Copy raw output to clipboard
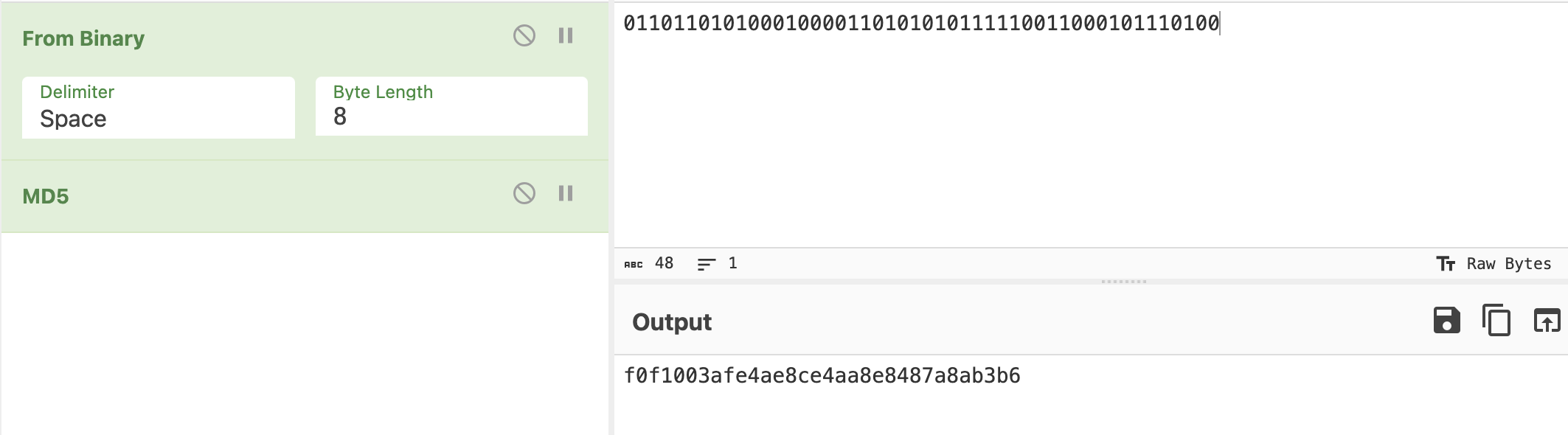 click(x=1496, y=321)
